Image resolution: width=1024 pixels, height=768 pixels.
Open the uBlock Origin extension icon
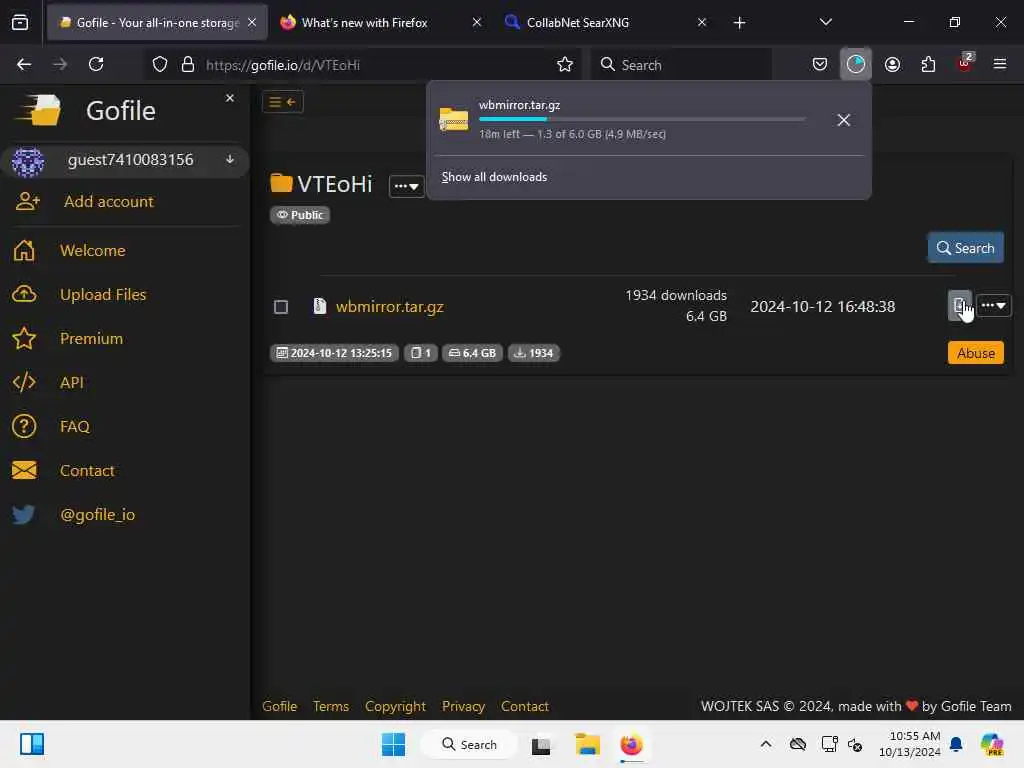click(x=965, y=63)
